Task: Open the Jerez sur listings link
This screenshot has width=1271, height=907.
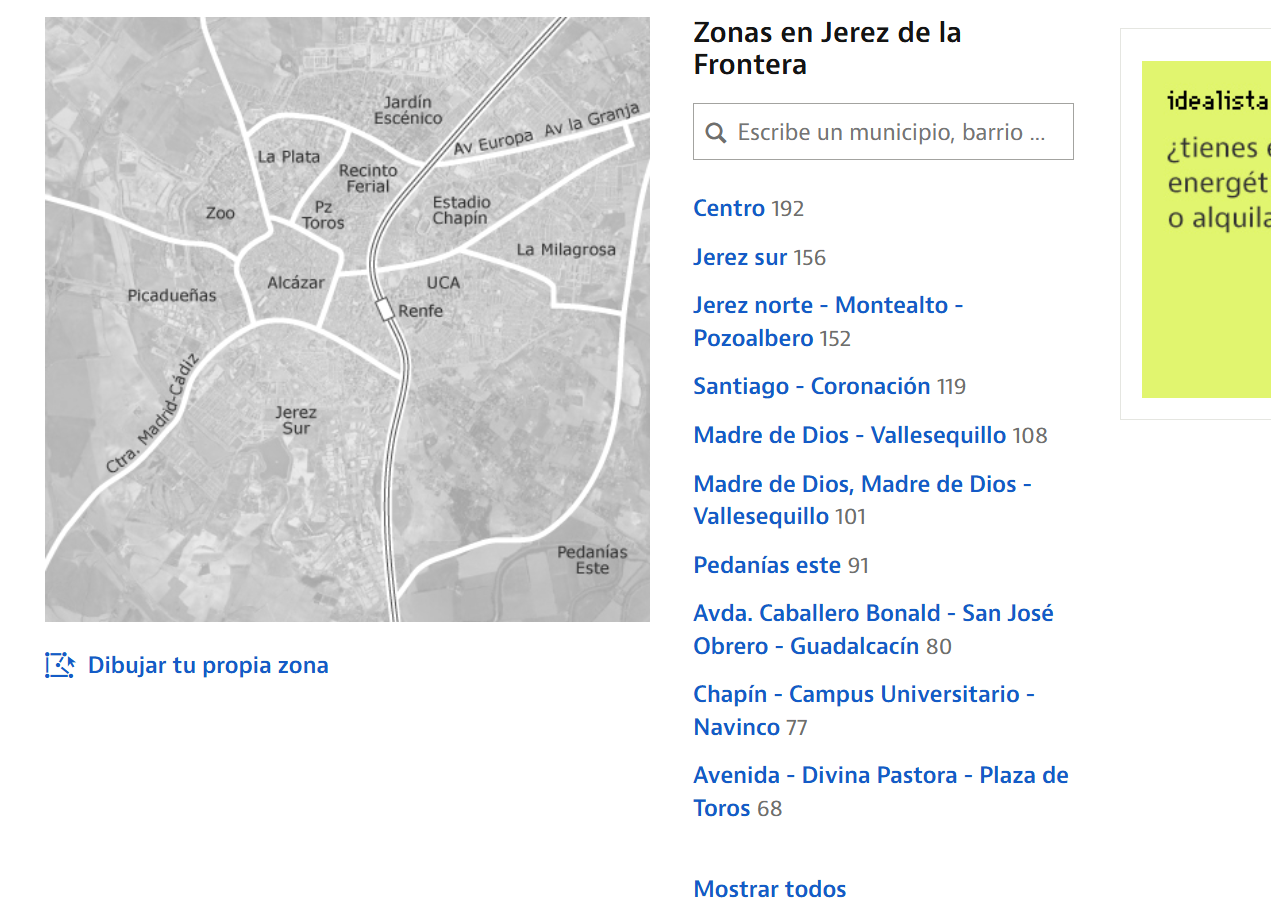Action: tap(740, 257)
